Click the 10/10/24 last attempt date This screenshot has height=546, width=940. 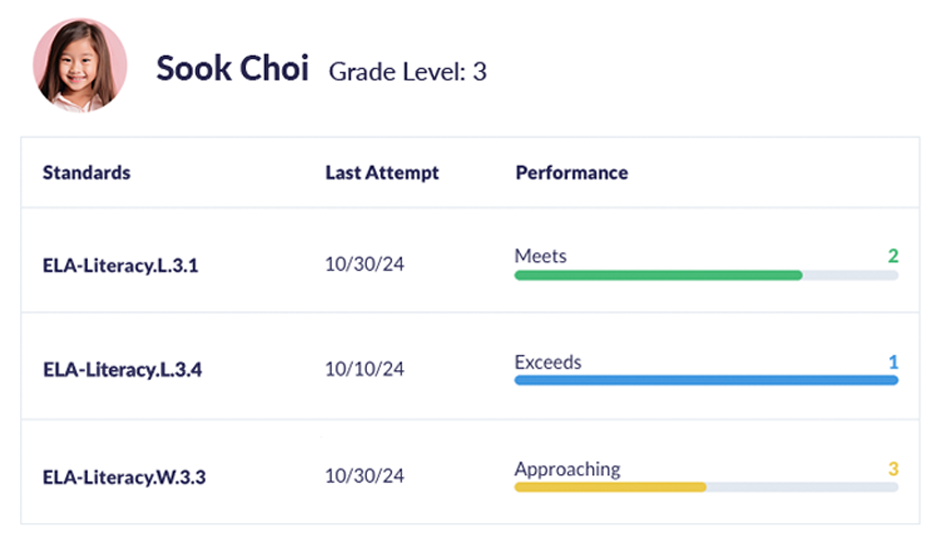pos(364,369)
